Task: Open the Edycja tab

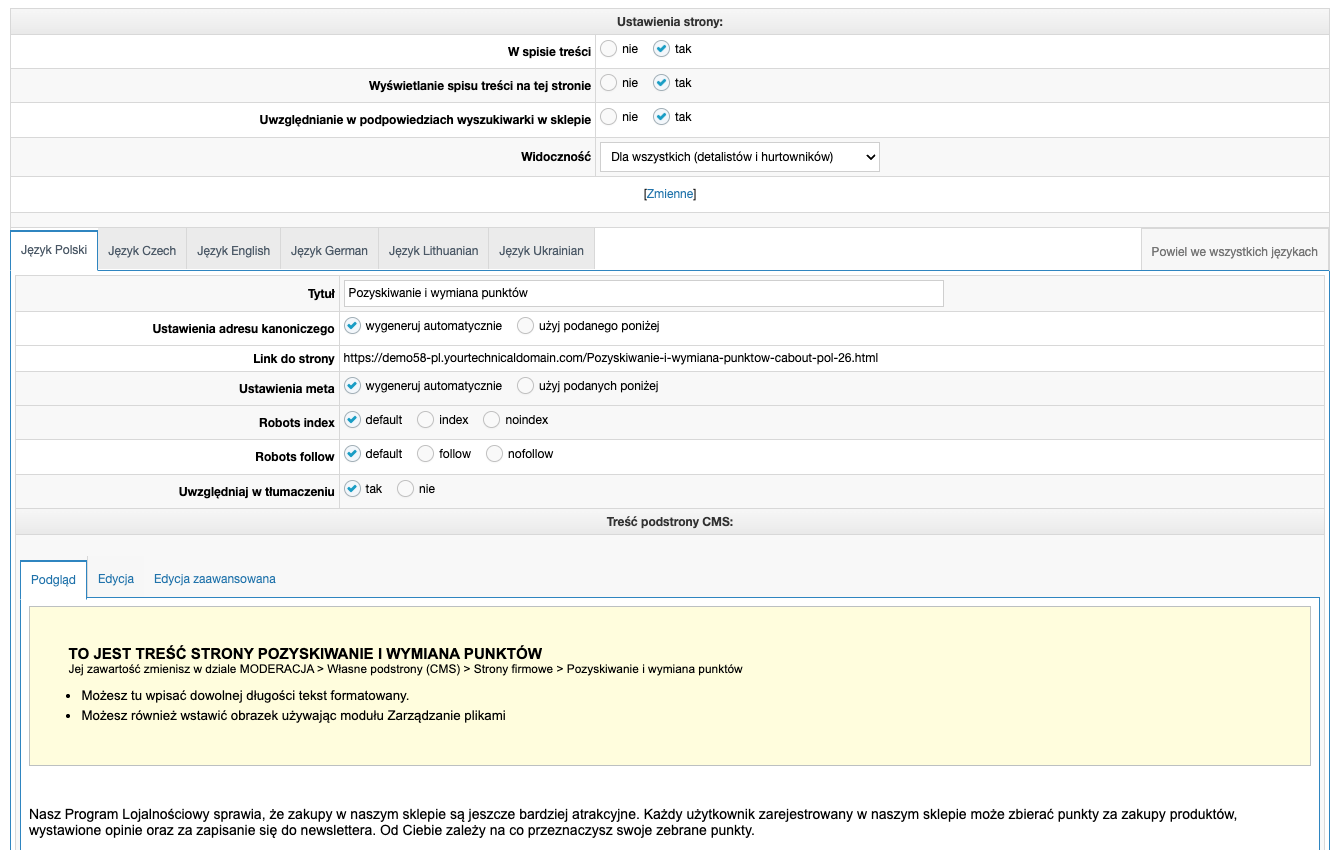Action: (116, 579)
